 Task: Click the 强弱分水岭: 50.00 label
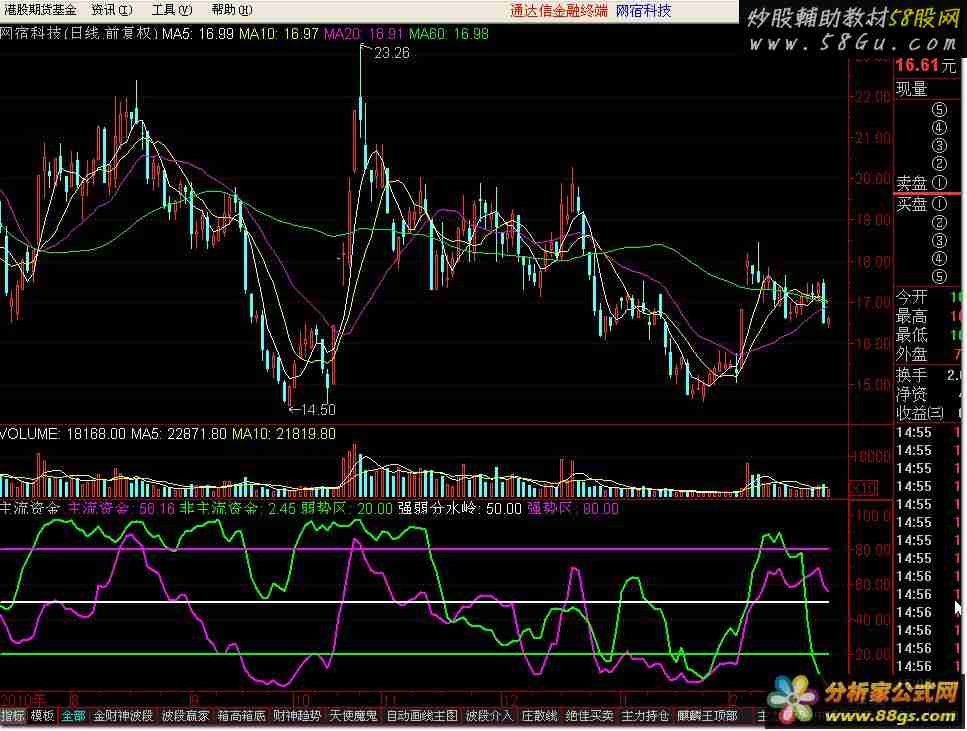tap(459, 508)
